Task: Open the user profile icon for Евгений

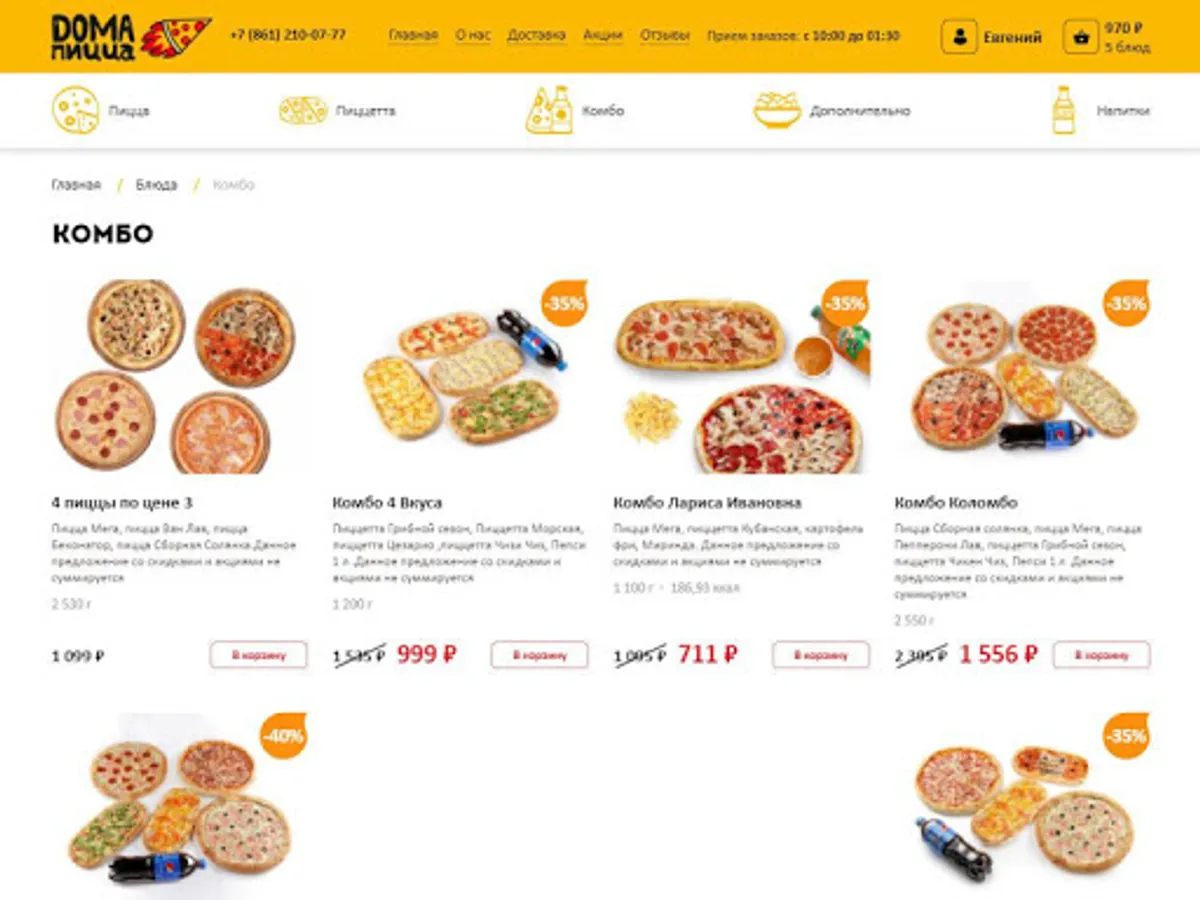Action: pos(959,37)
